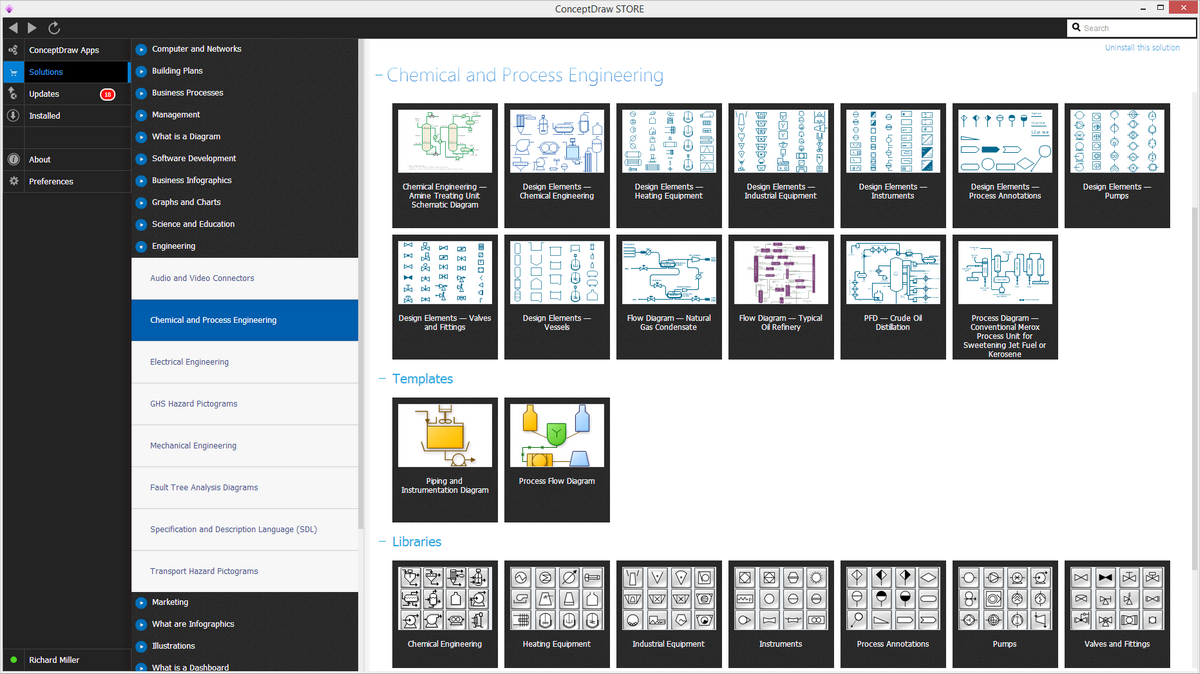Click the Updates sidebar icon
The image size is (1200, 674).
click(x=13, y=94)
